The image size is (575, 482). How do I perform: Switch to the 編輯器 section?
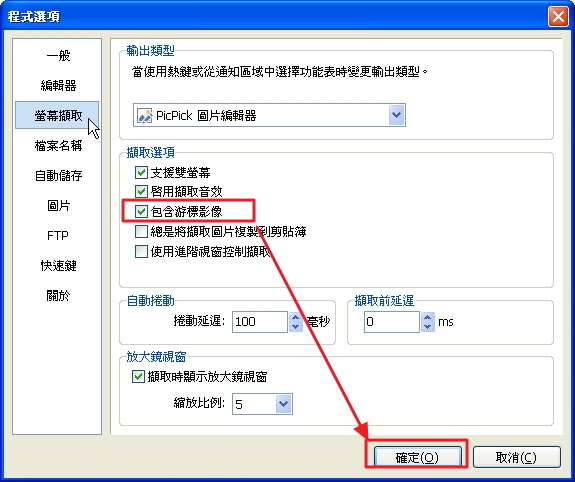[58, 85]
